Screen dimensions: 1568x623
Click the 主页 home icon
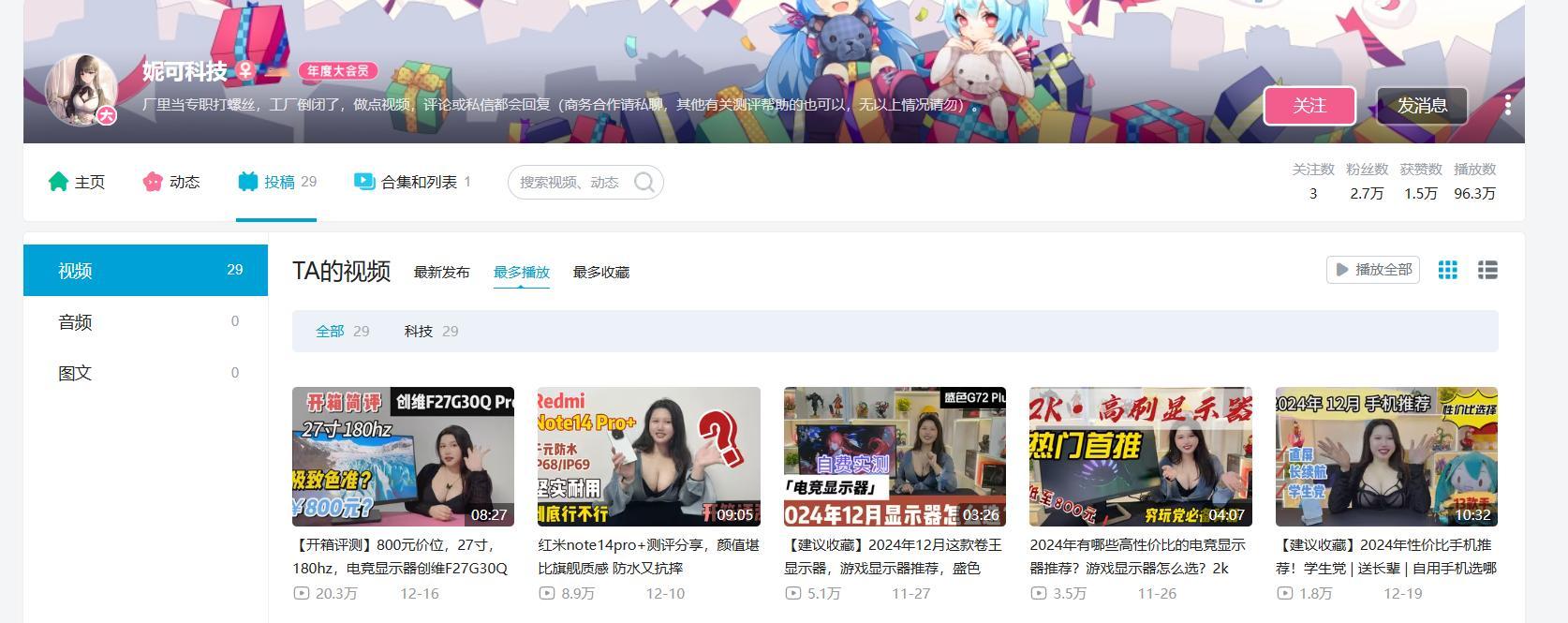pyautogui.click(x=59, y=181)
